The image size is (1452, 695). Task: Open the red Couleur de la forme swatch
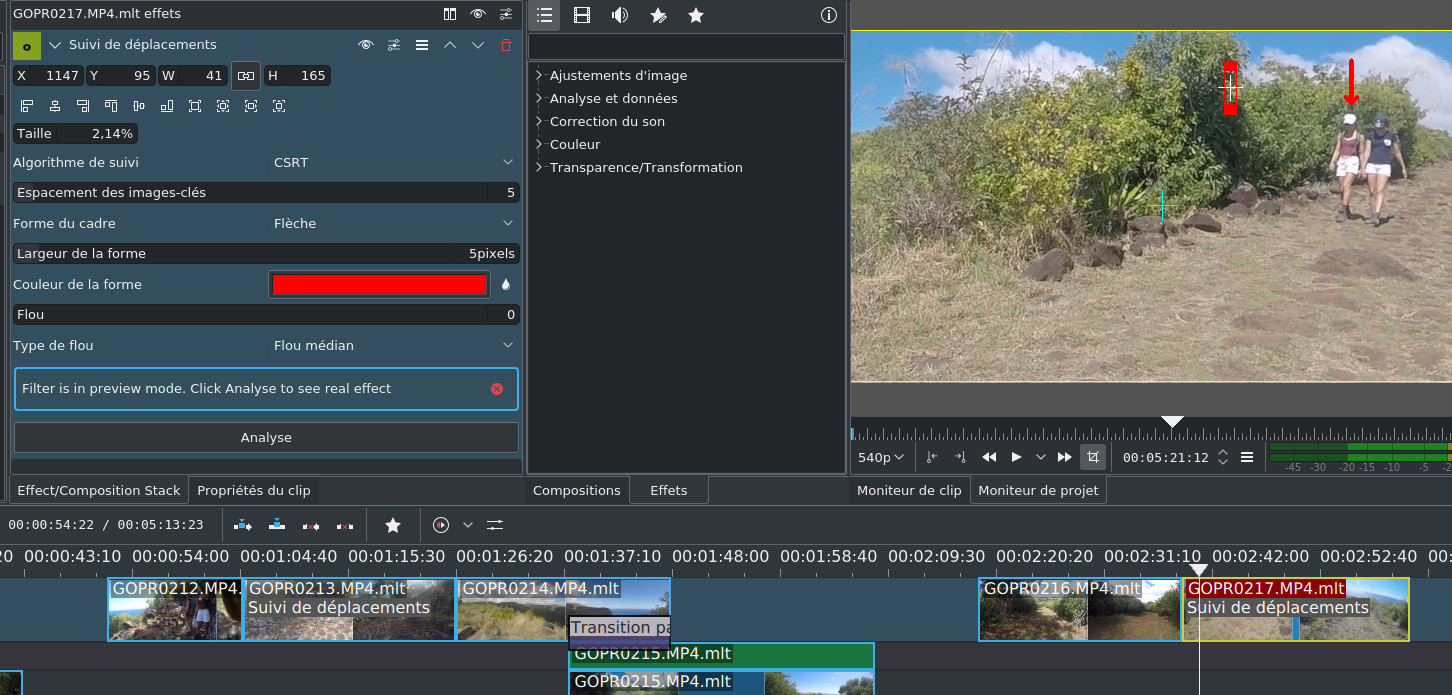point(379,284)
